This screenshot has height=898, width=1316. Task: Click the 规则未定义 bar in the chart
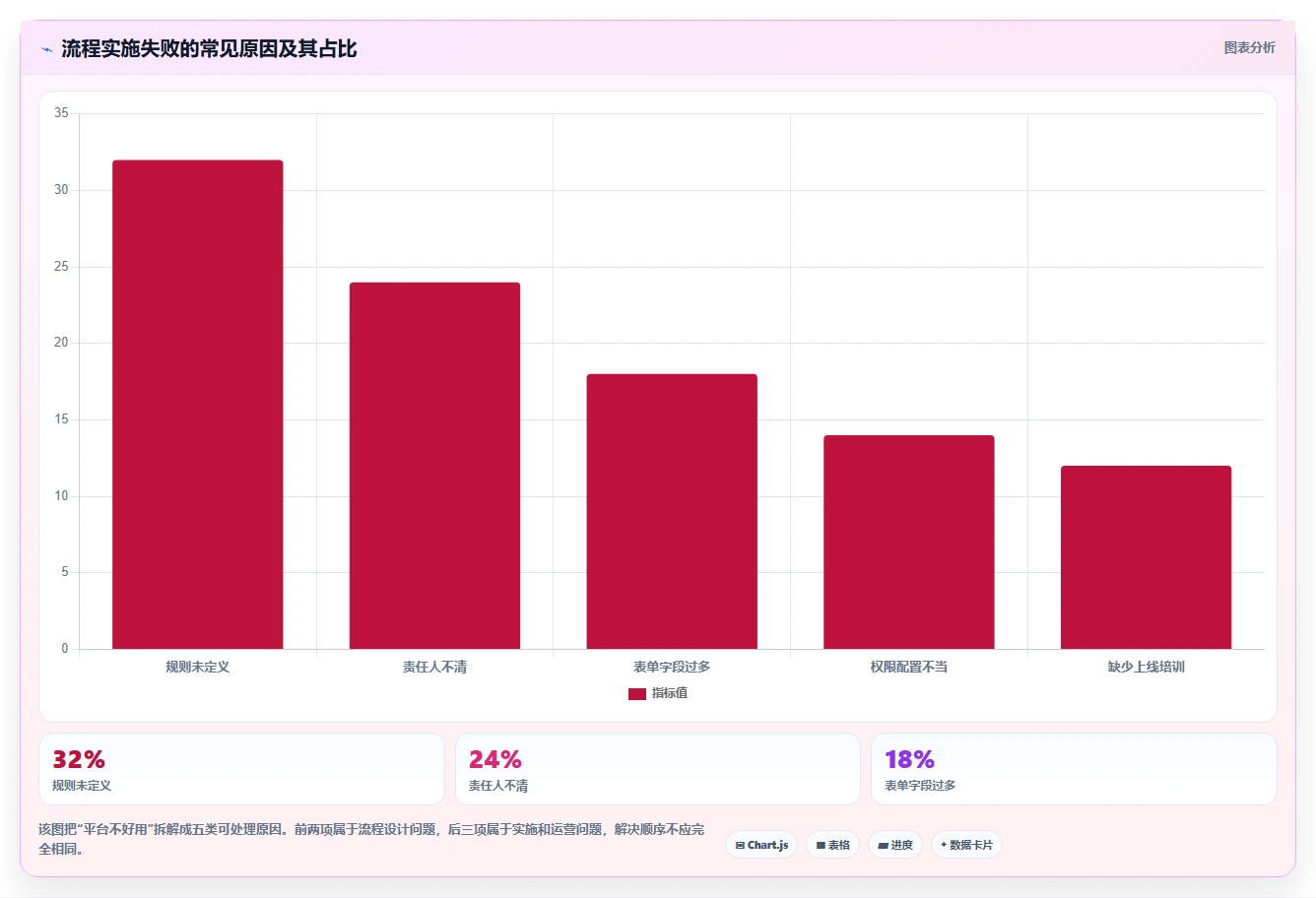[x=197, y=405]
